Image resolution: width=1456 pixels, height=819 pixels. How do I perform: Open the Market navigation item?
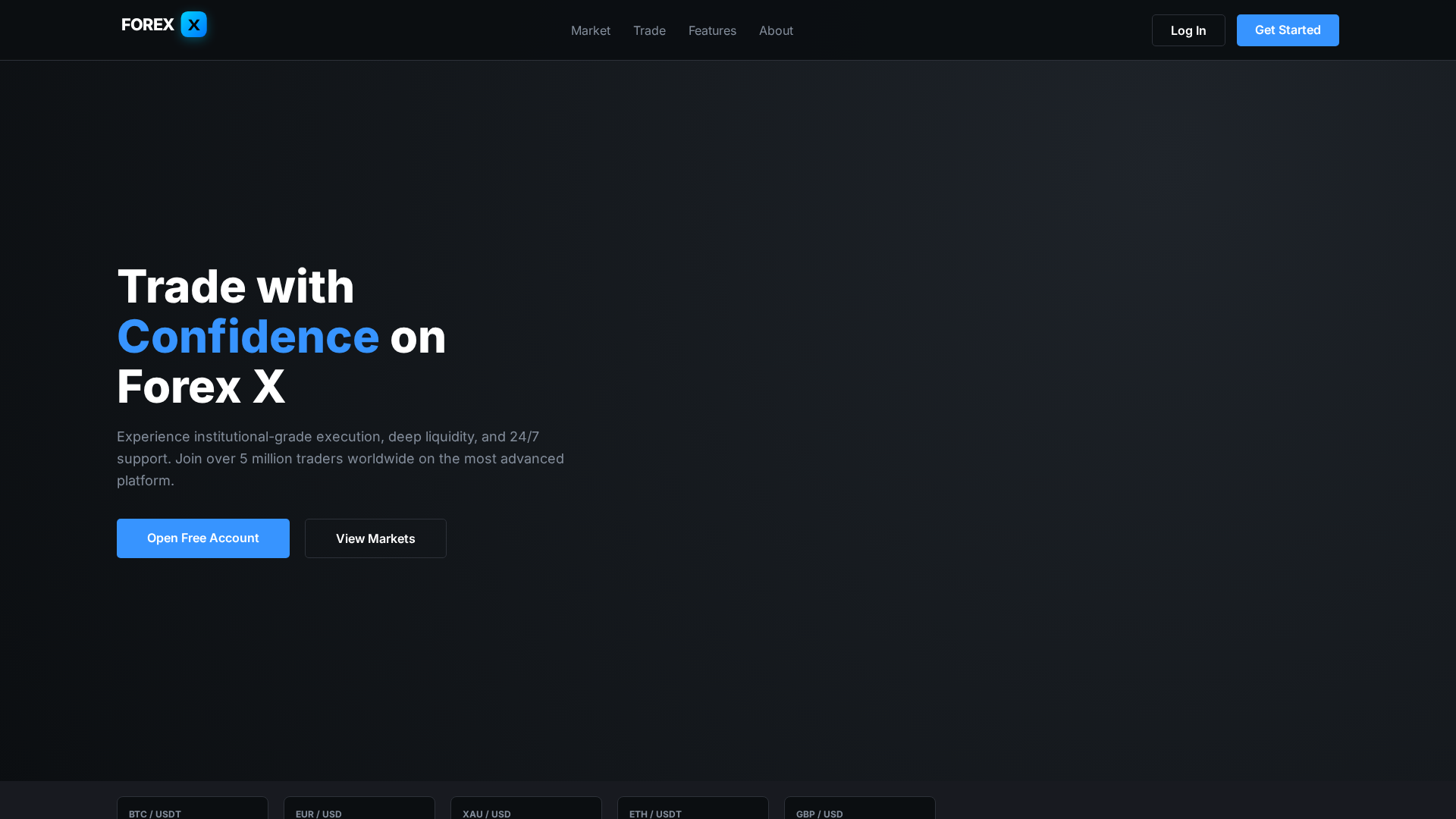click(590, 30)
